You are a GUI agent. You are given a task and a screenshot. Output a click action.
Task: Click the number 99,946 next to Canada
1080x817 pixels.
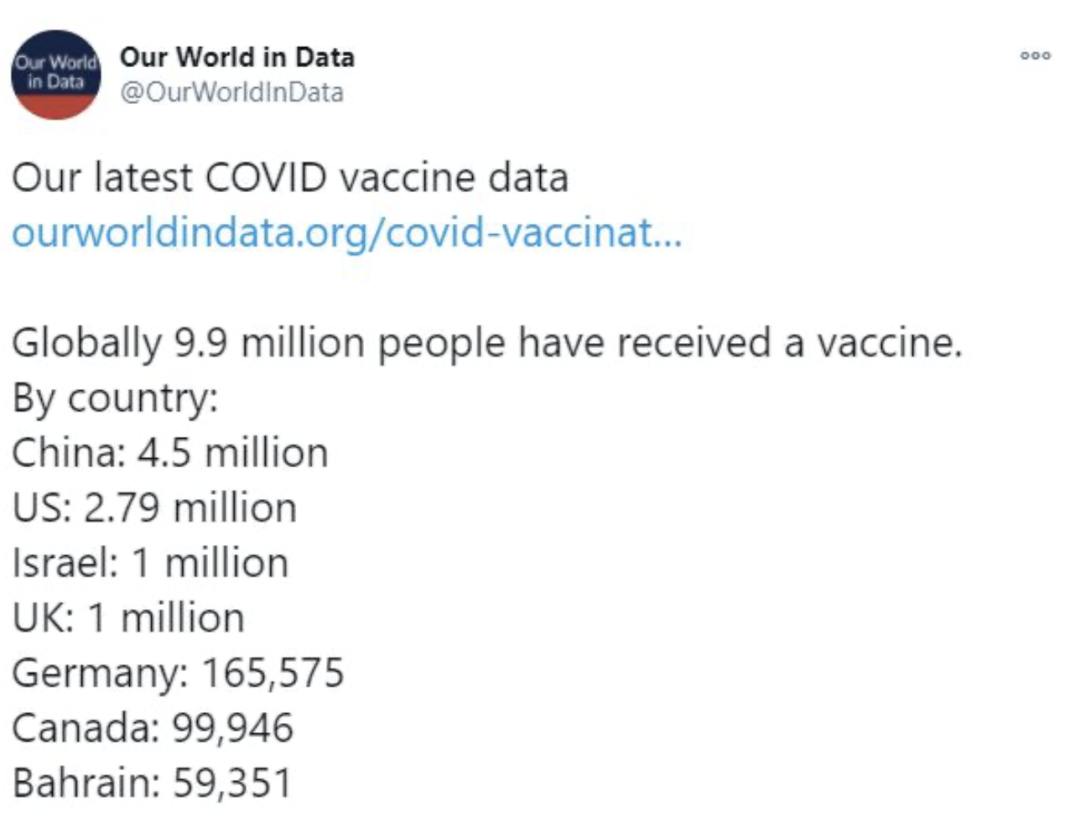(235, 728)
